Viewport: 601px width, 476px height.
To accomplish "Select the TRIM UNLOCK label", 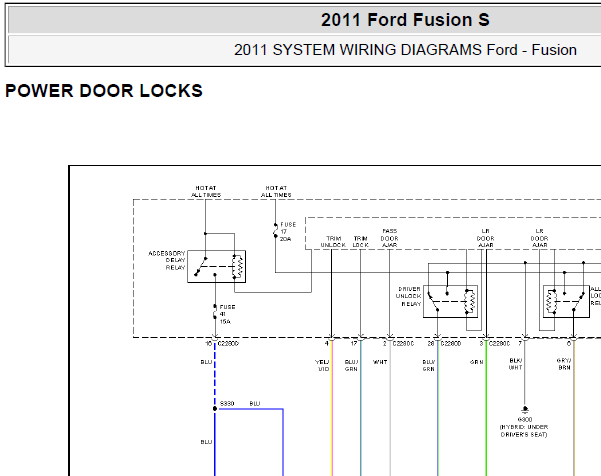I will (333, 241).
